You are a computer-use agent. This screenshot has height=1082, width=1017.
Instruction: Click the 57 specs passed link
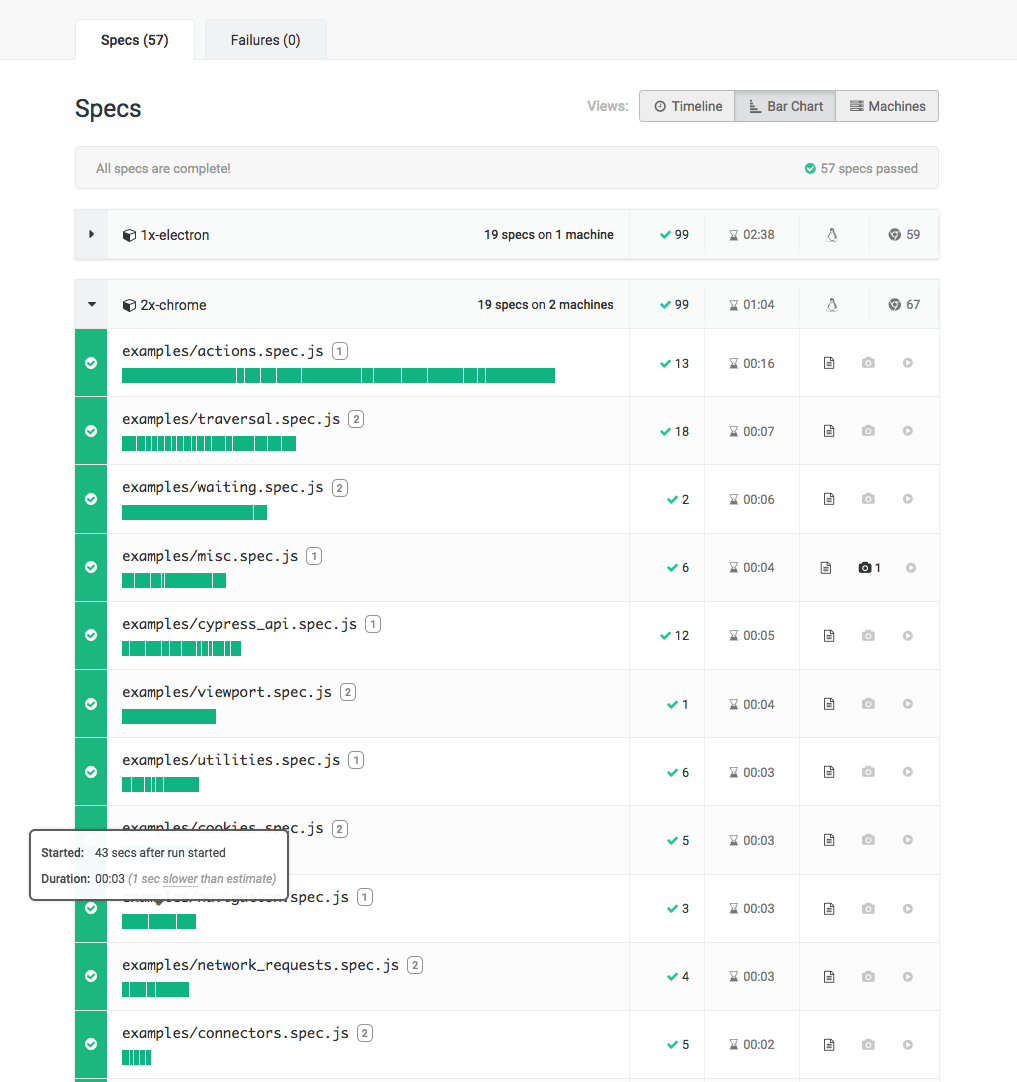[861, 168]
